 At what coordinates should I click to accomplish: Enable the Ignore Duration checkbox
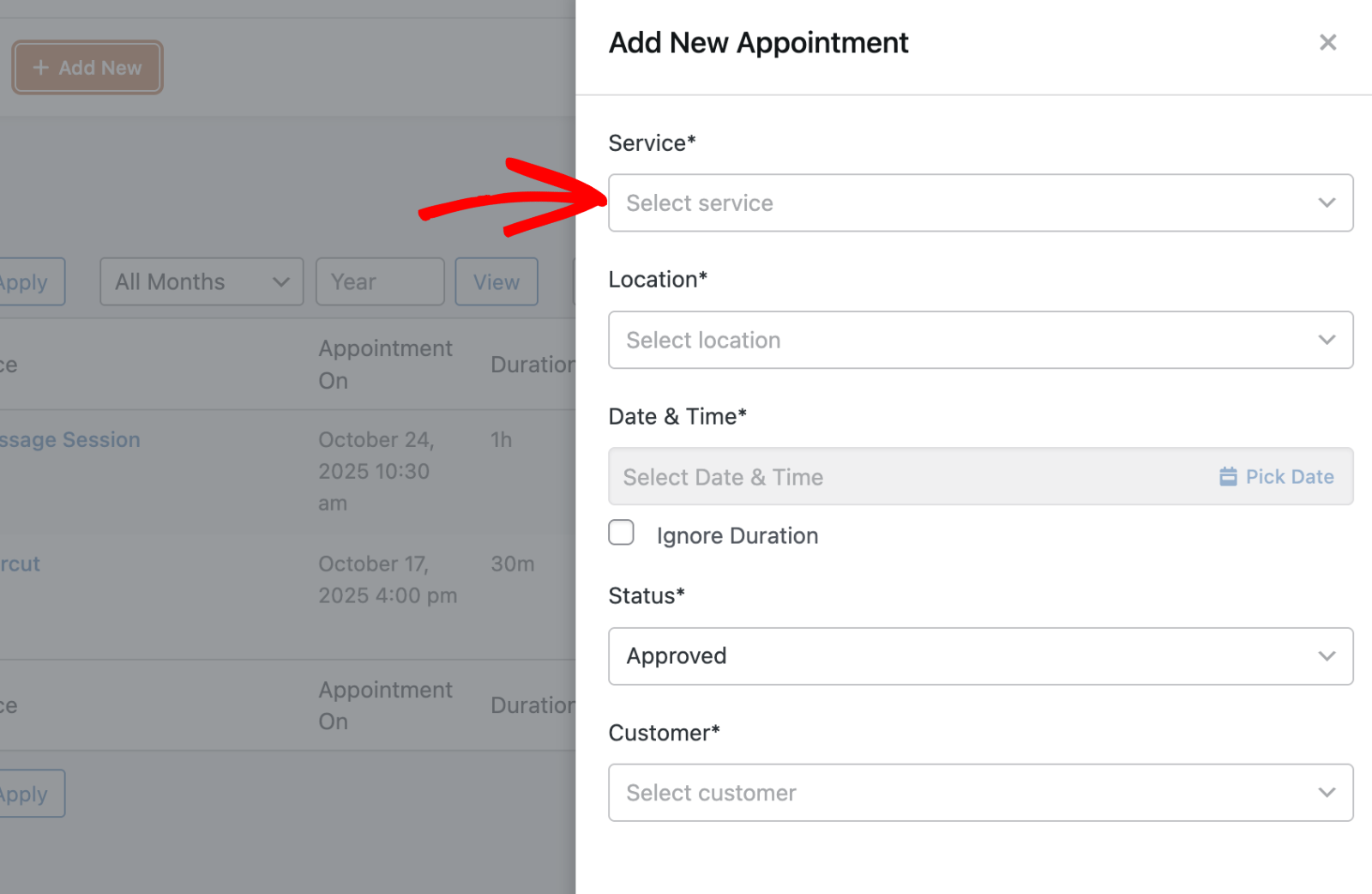622,533
